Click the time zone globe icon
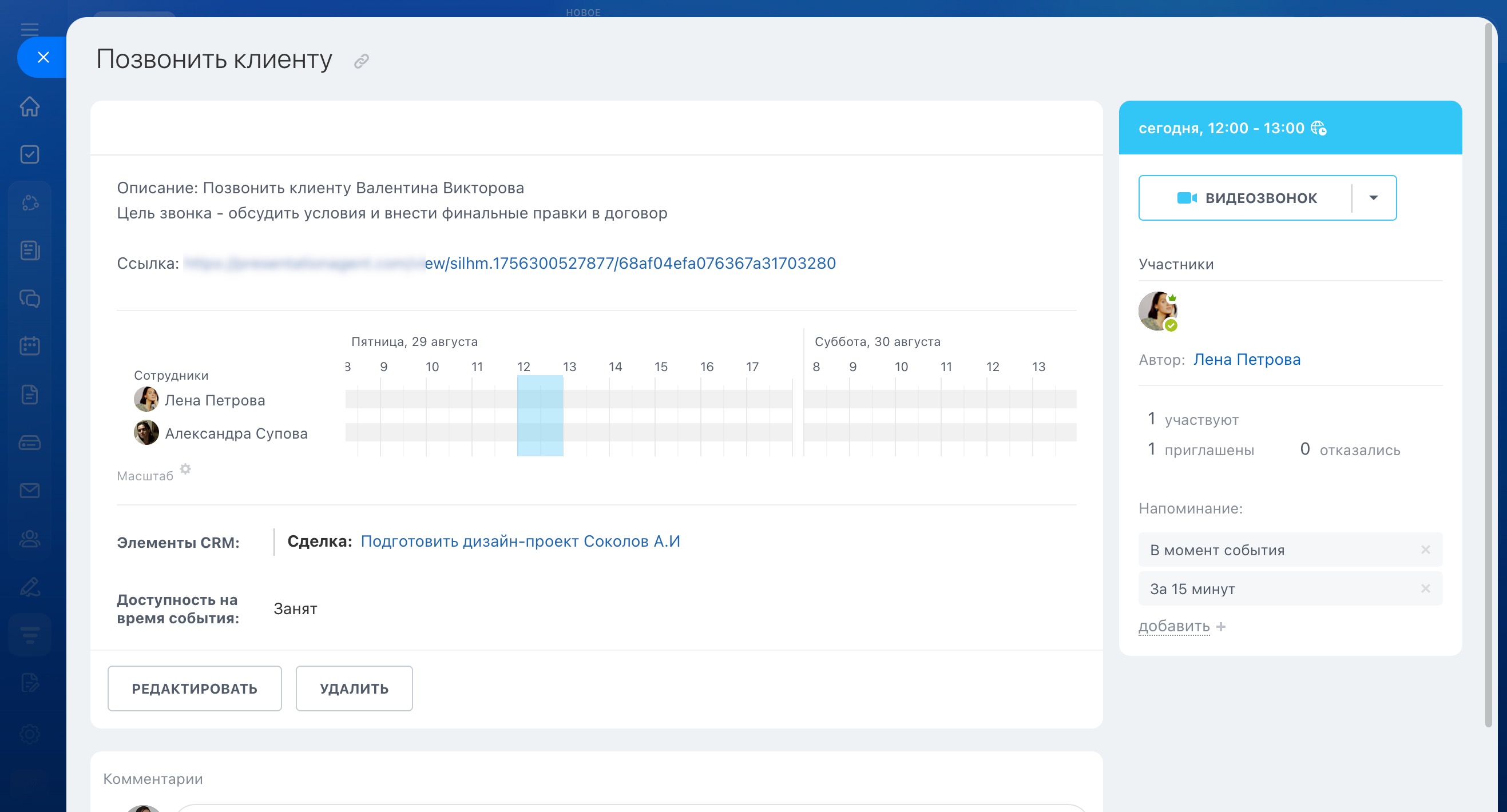The image size is (1507, 812). click(x=1319, y=128)
